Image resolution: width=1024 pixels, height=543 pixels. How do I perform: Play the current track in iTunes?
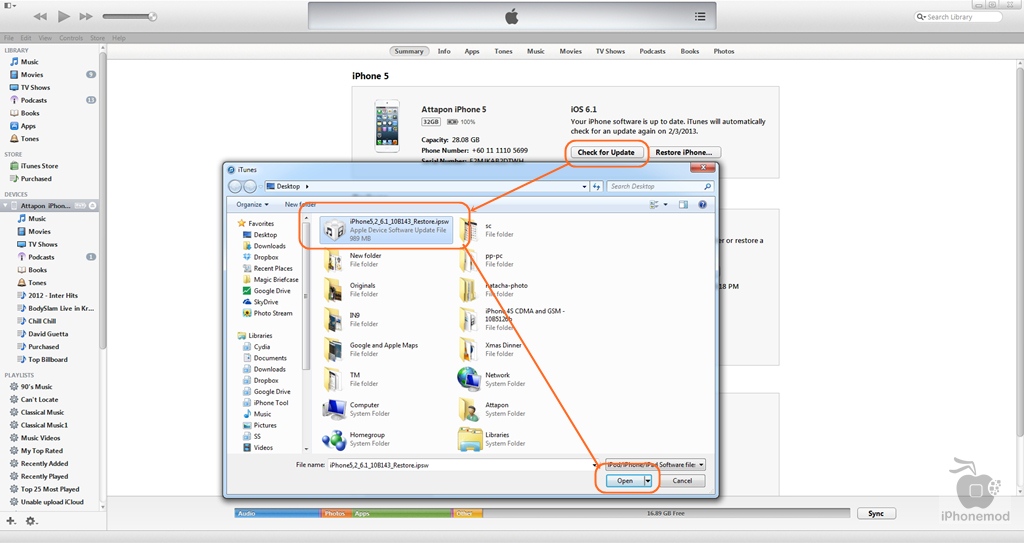63,16
